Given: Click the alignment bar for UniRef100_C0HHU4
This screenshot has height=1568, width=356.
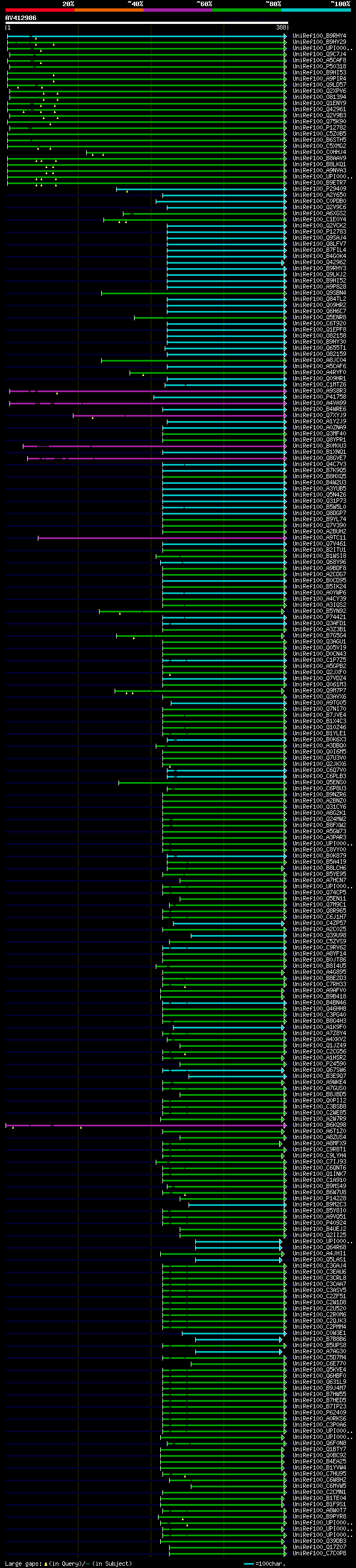Looking at the screenshot, I should click(186, 152).
